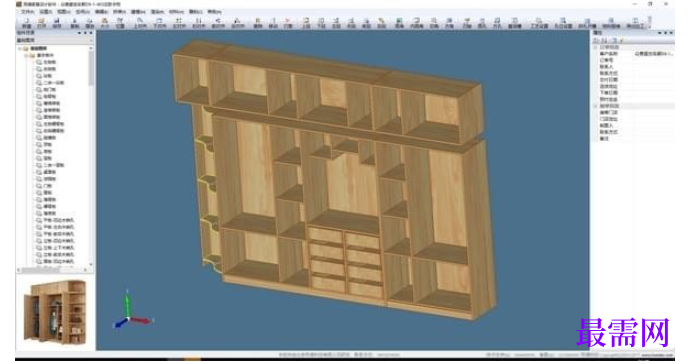The width and height of the screenshot is (688, 364).
Task: Open the 文件 menu in the menu bar
Action: [28, 12]
